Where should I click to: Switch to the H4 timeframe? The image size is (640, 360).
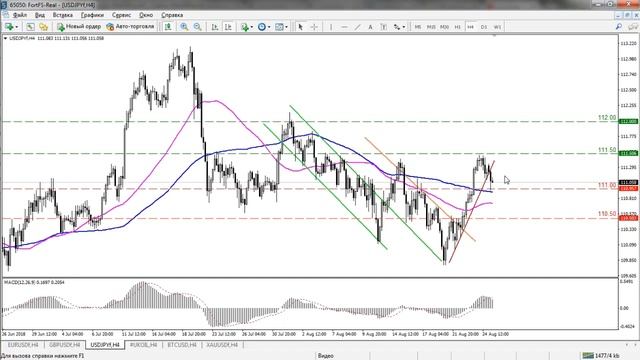click(471, 27)
